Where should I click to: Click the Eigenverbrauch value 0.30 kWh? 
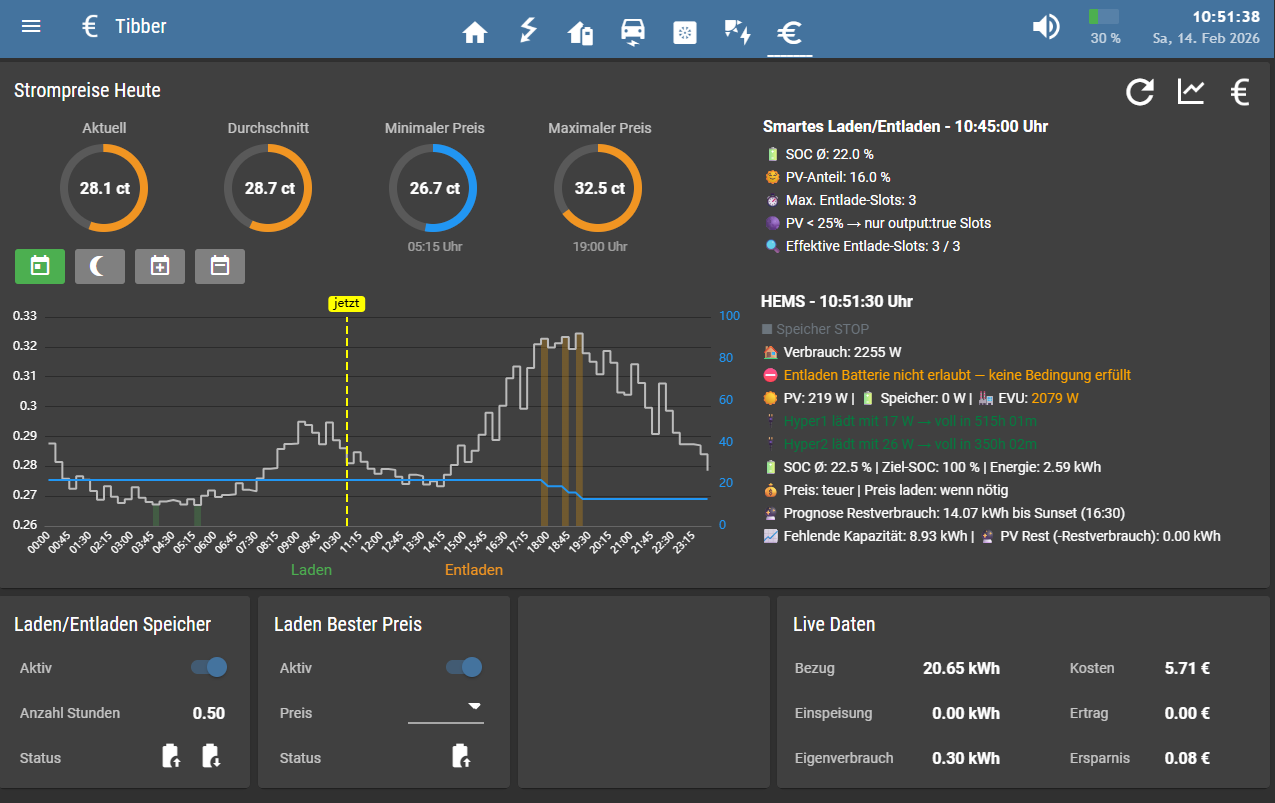pyautogui.click(x=965, y=758)
